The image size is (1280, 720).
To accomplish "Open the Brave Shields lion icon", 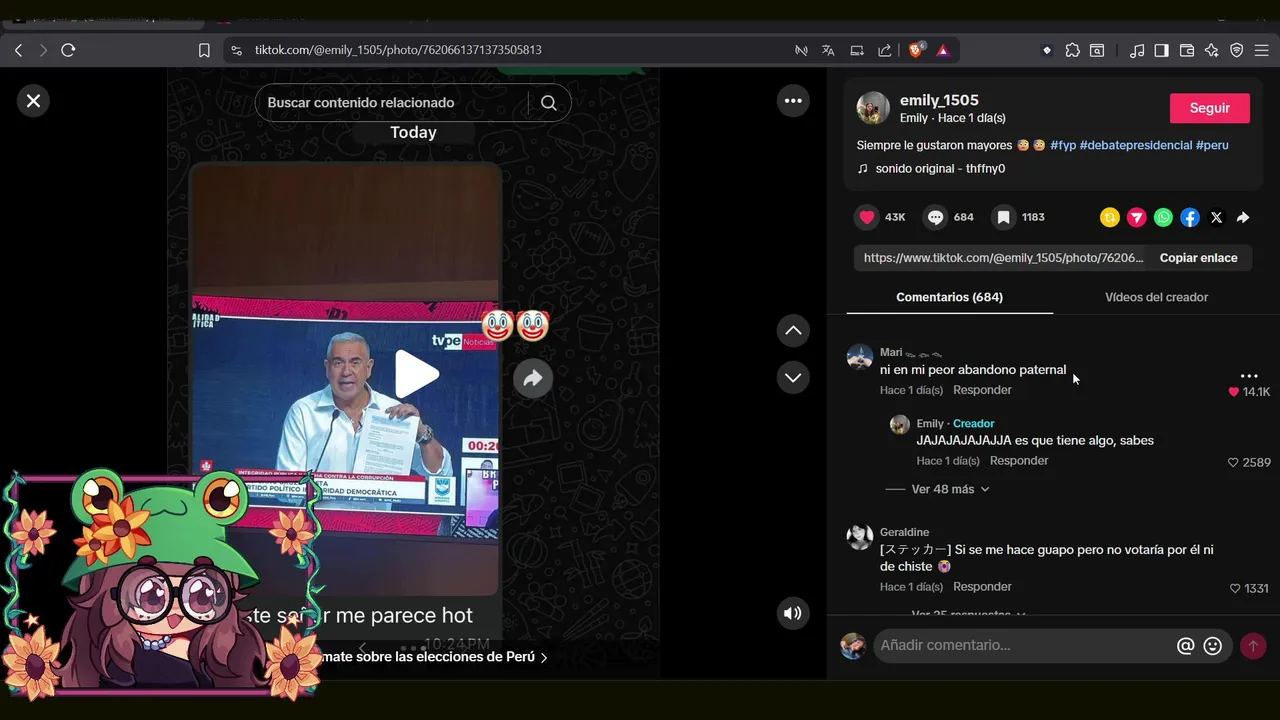I will point(916,50).
